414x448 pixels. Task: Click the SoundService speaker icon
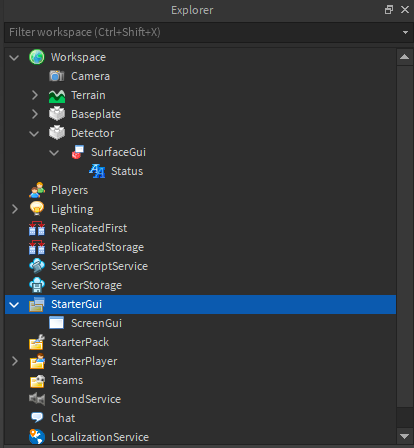pos(37,399)
